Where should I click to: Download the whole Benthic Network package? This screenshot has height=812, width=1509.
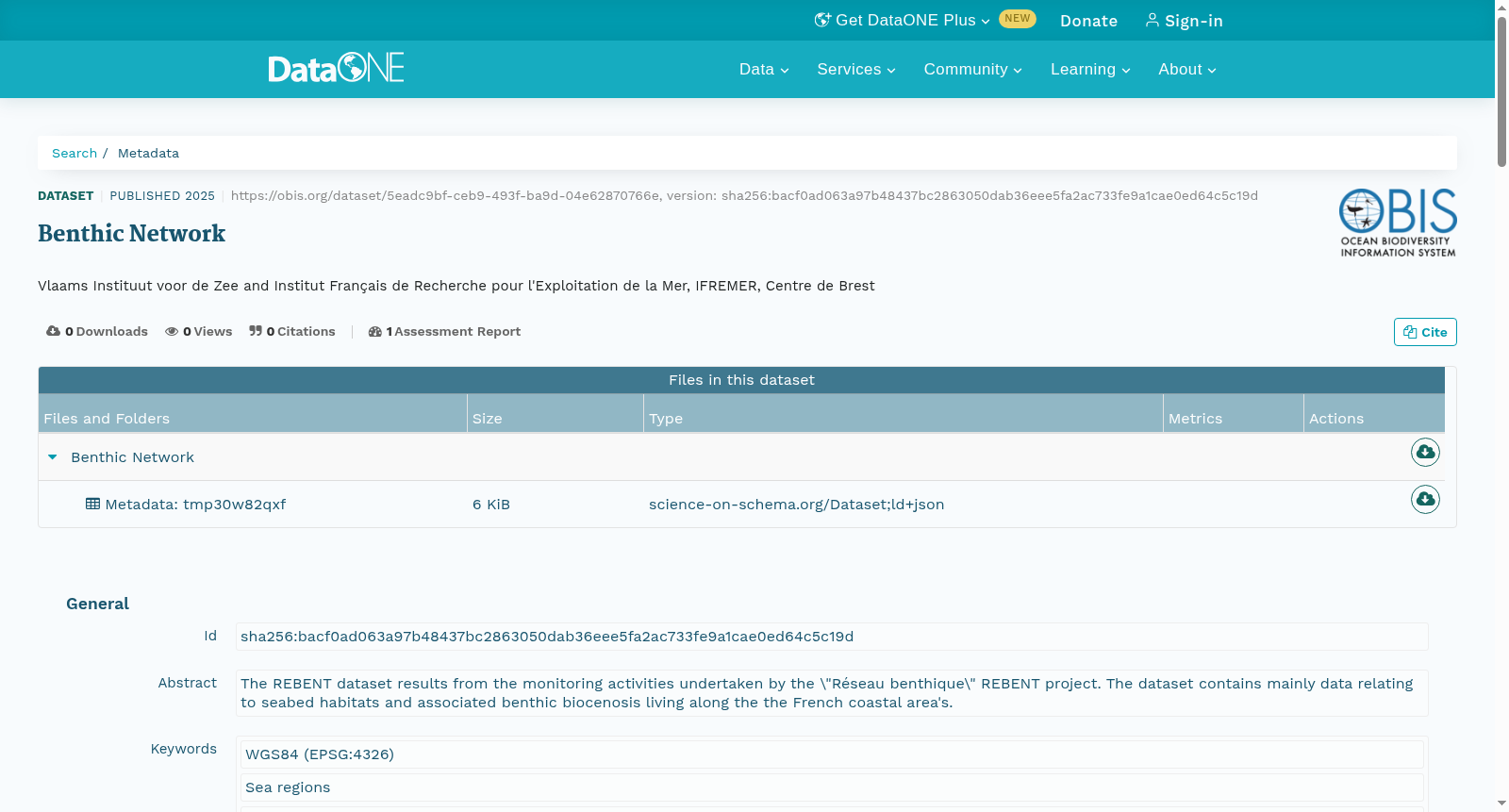1425,453
